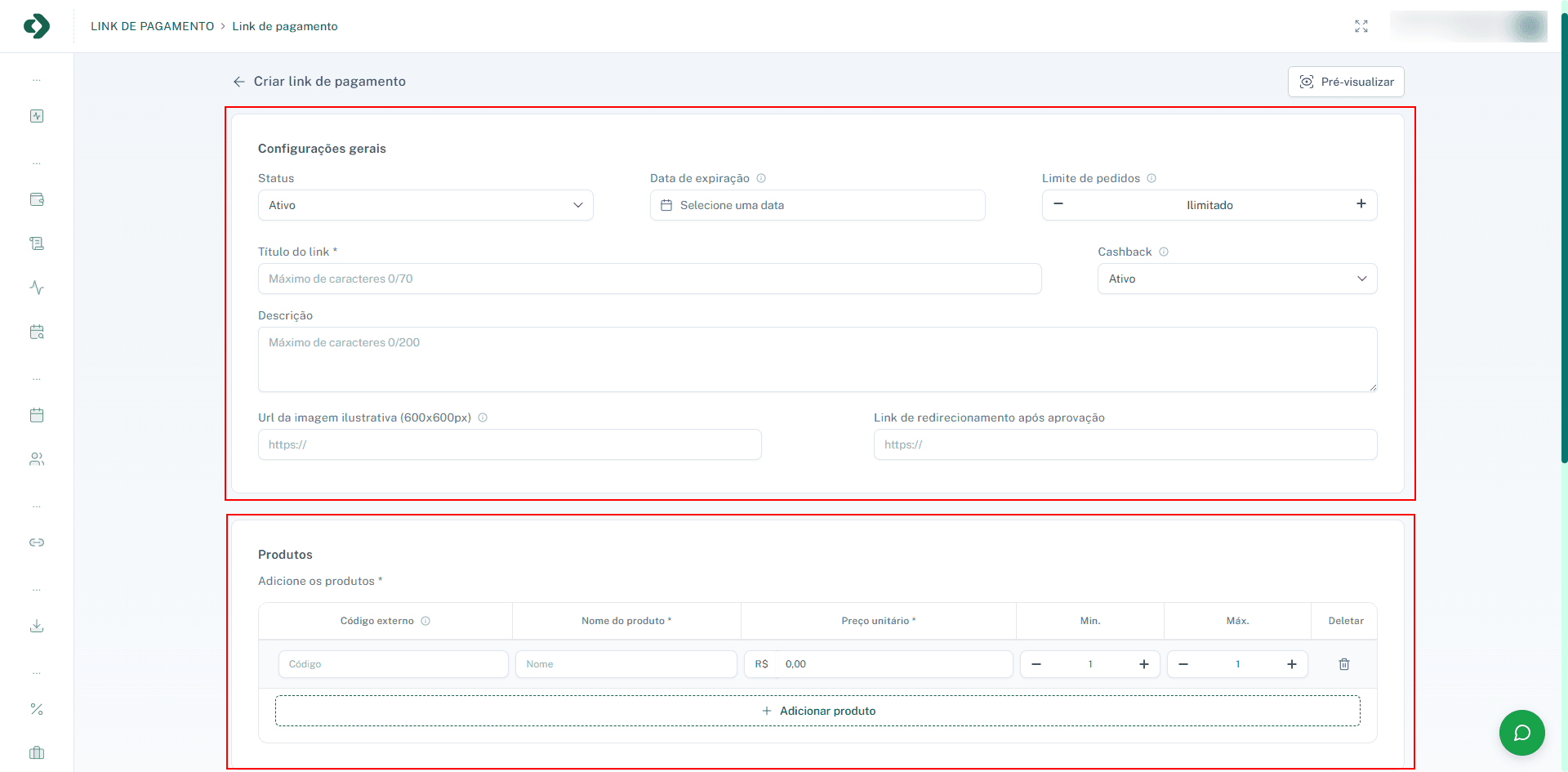This screenshot has height=772, width=1568.
Task: Open the calendar with search sidebar icon
Action: pyautogui.click(x=37, y=332)
